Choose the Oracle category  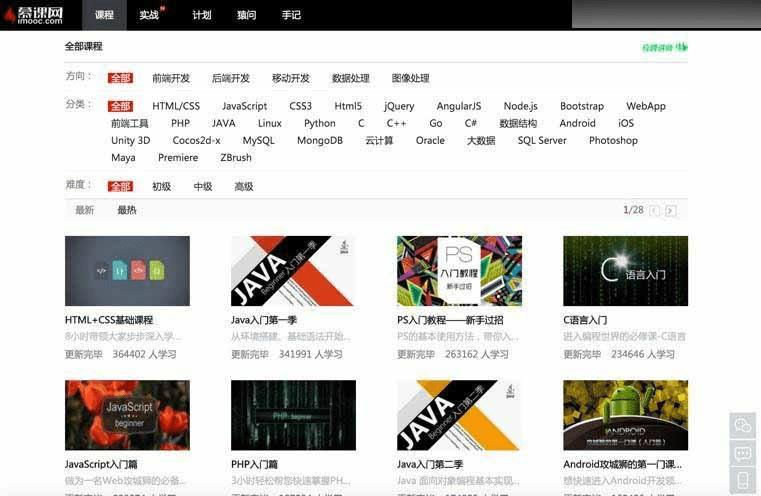tap(430, 141)
